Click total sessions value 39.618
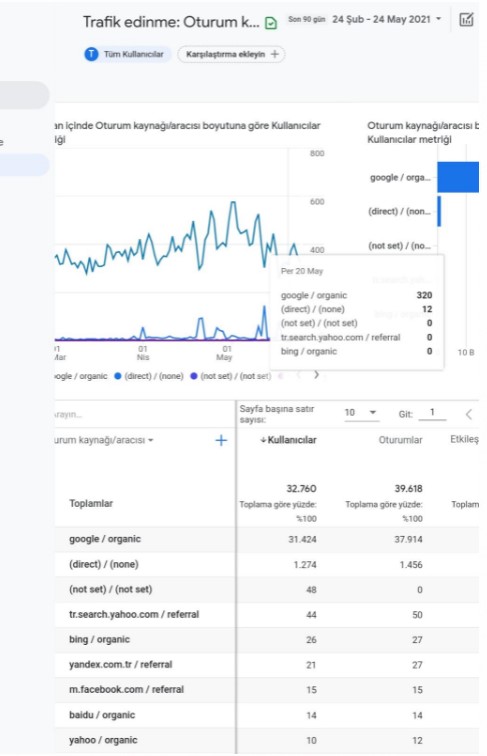 (x=408, y=488)
